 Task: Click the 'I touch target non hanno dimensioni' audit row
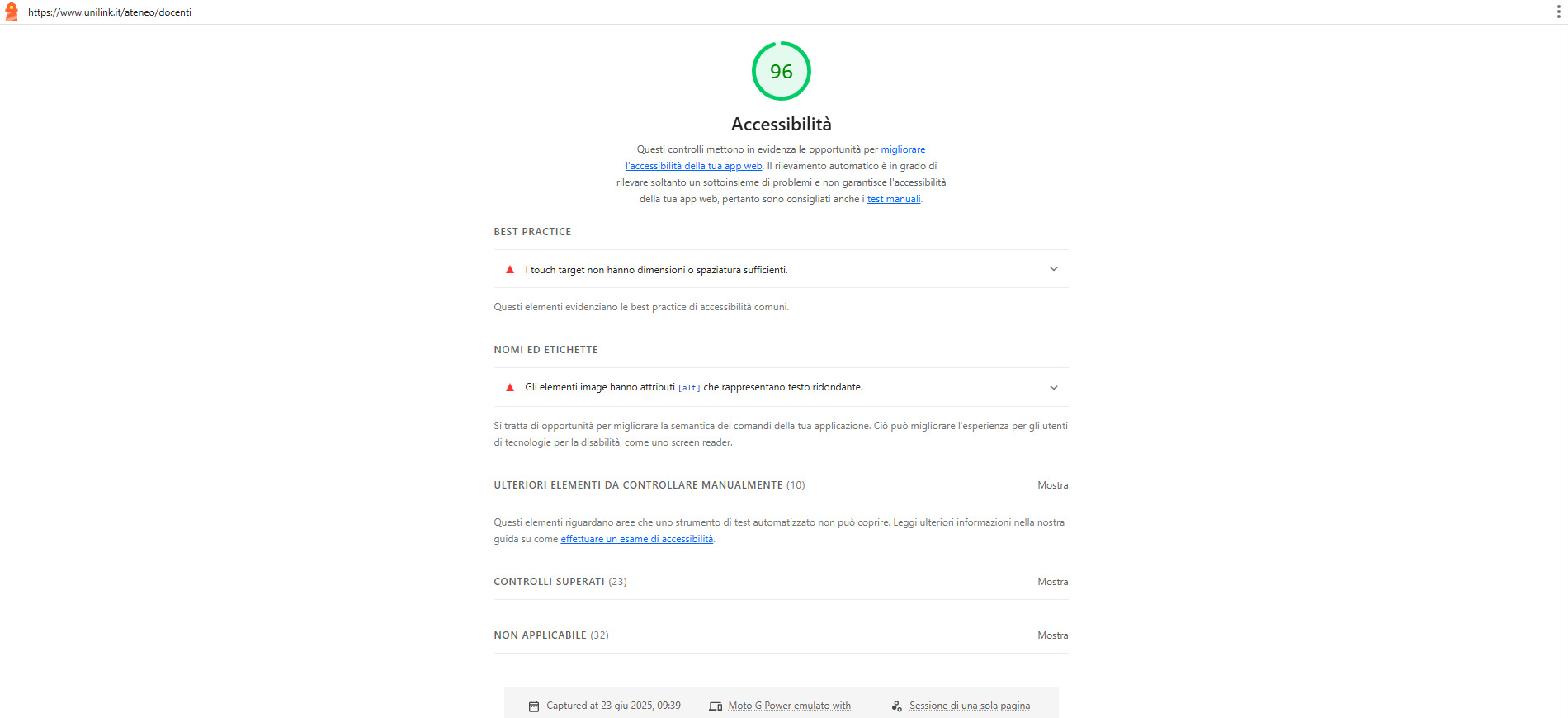782,269
